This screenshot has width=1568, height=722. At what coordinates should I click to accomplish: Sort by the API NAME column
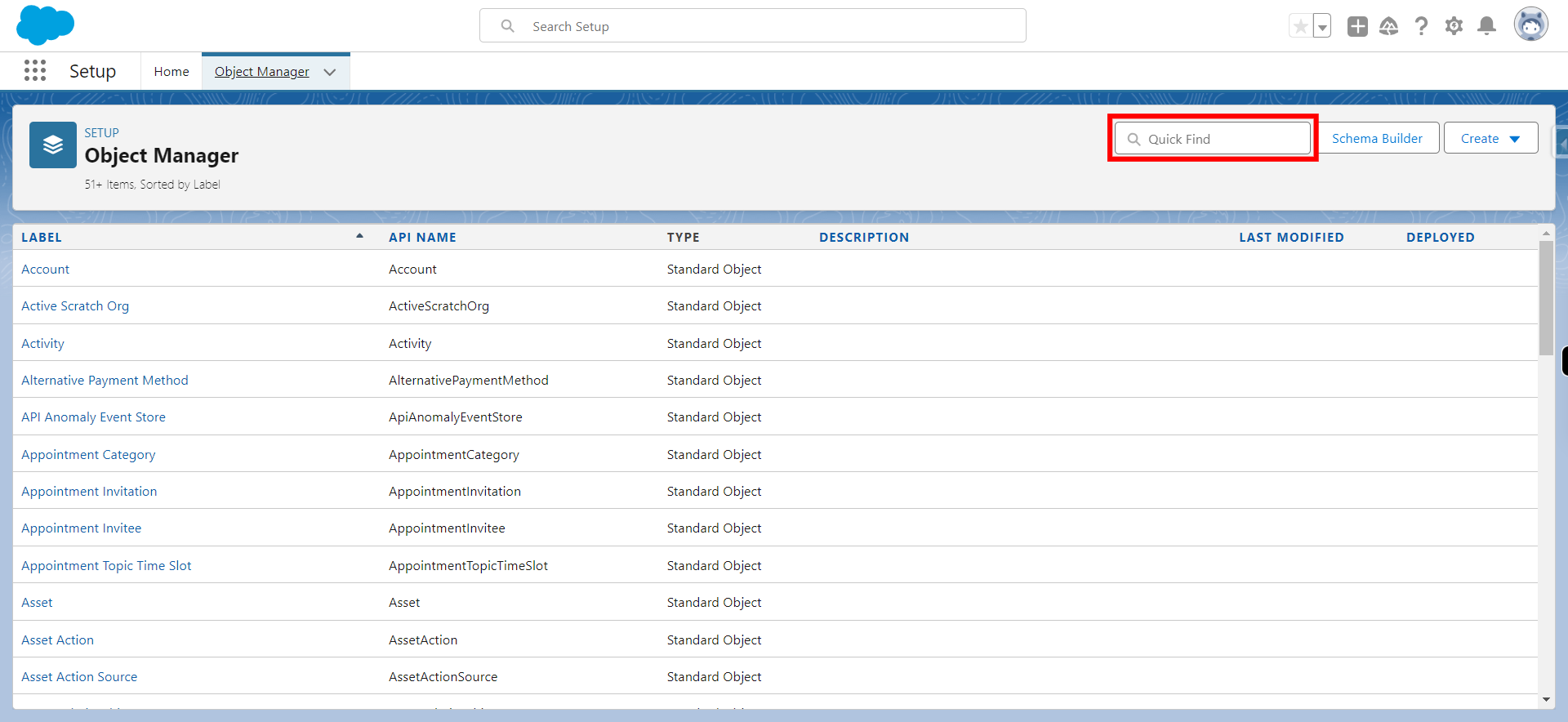click(x=422, y=238)
